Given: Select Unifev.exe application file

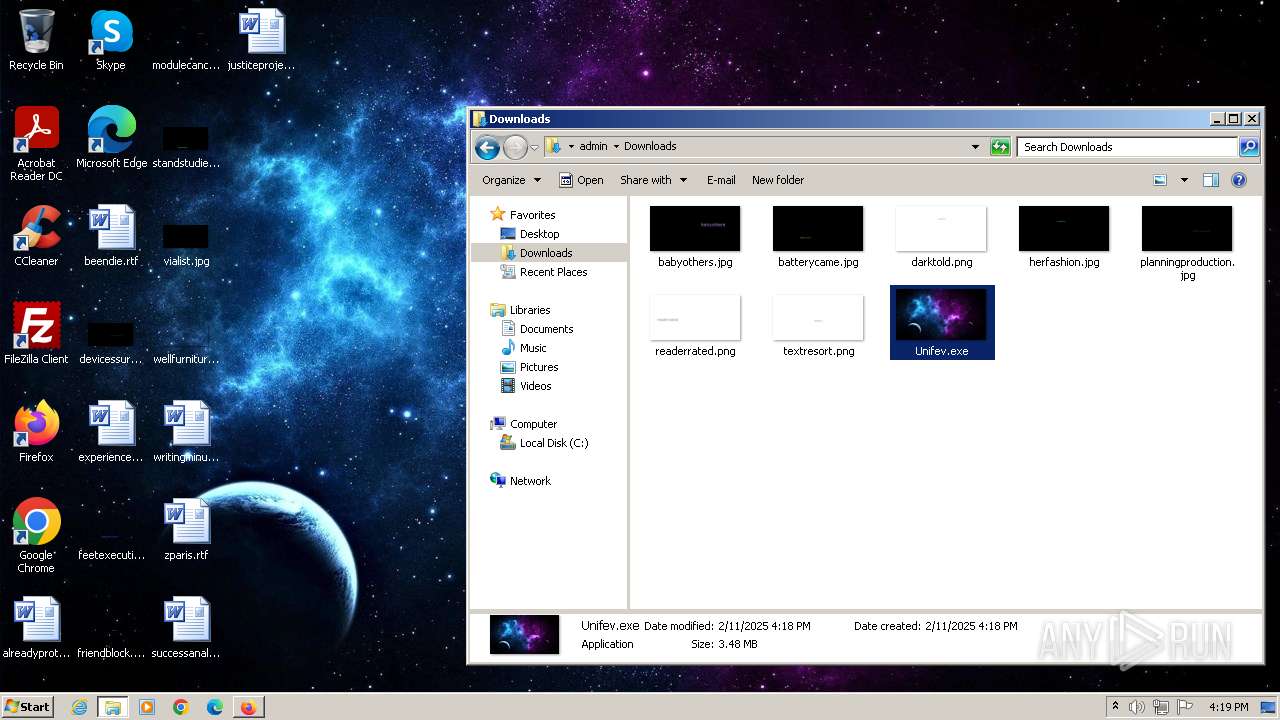Looking at the screenshot, I should tap(942, 322).
